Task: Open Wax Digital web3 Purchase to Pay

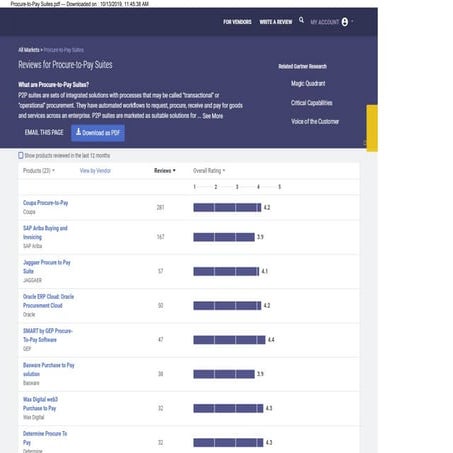Action: point(40,404)
